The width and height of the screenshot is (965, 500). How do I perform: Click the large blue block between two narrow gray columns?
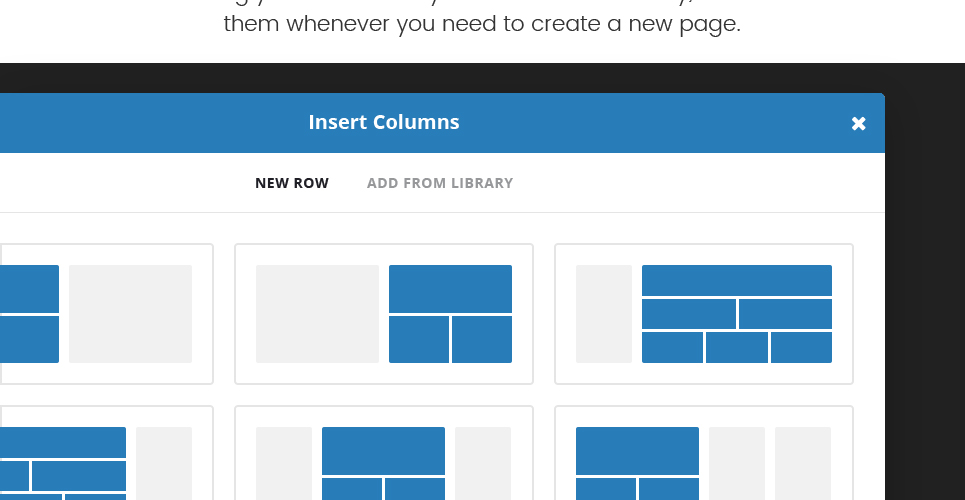coord(383,451)
